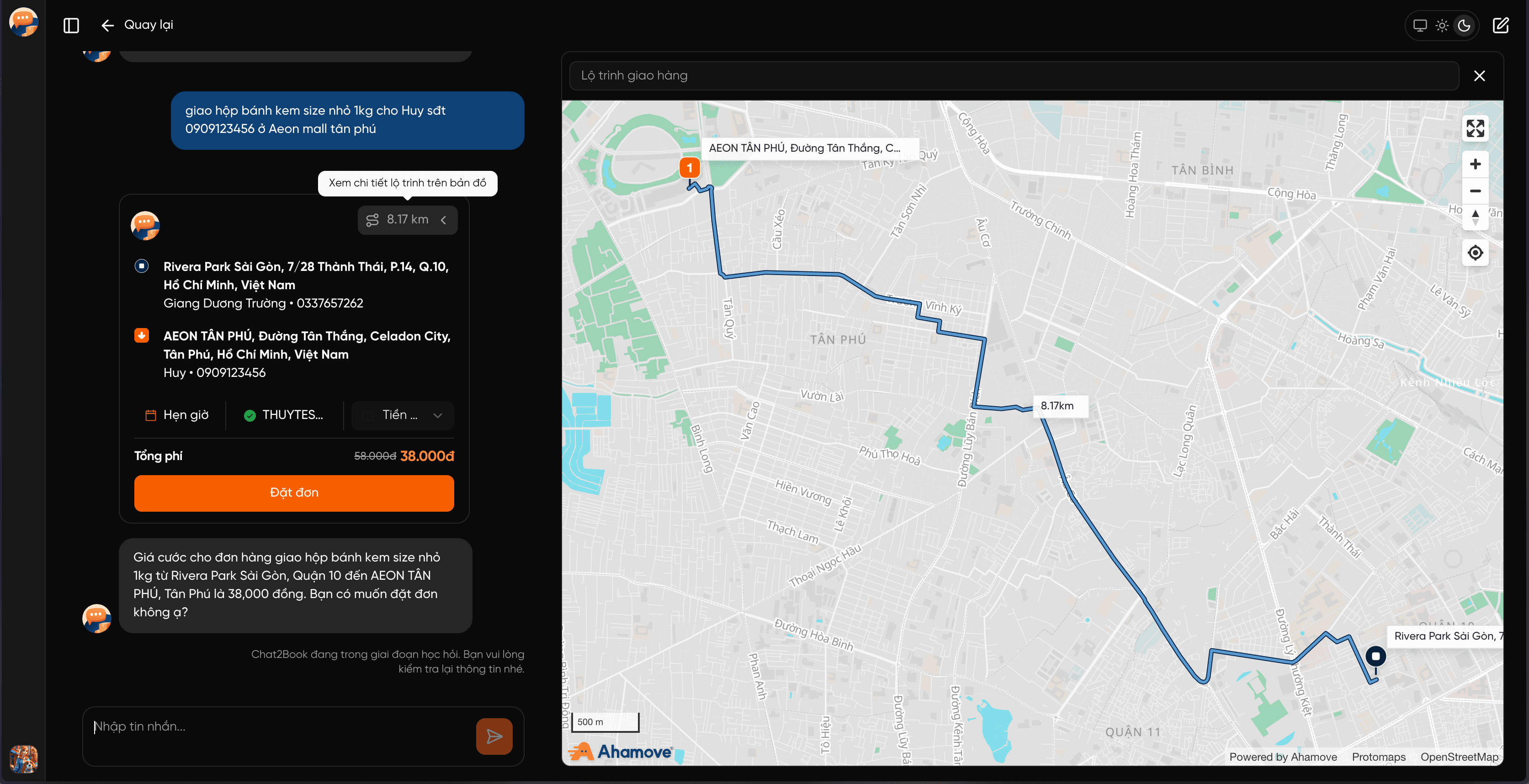
Task: Click the user message about bánh kem
Action: (x=347, y=120)
